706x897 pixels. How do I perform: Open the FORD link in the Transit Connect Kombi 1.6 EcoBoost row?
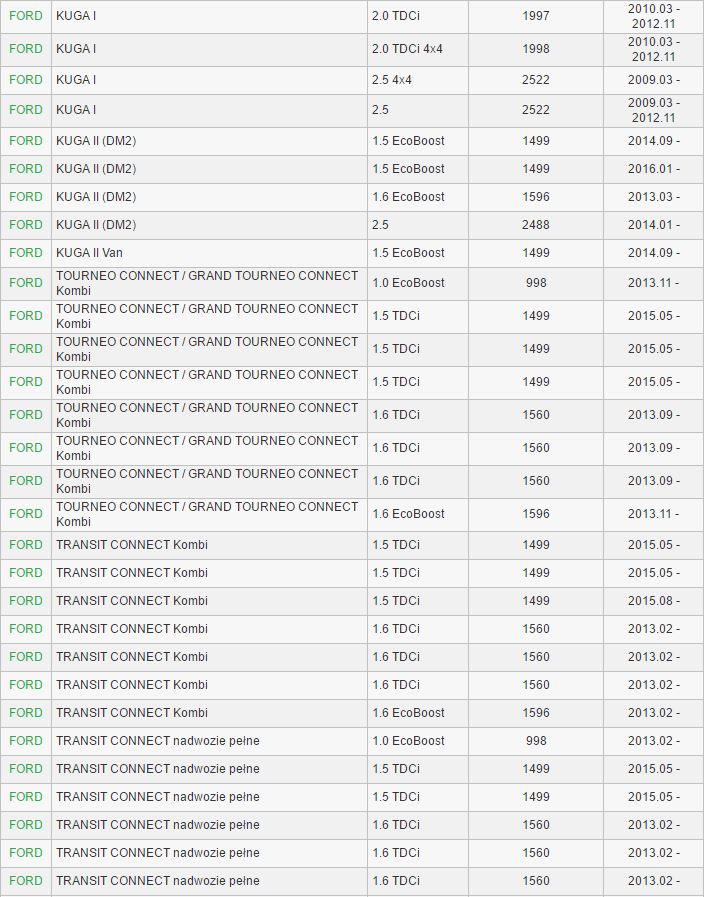click(26, 713)
